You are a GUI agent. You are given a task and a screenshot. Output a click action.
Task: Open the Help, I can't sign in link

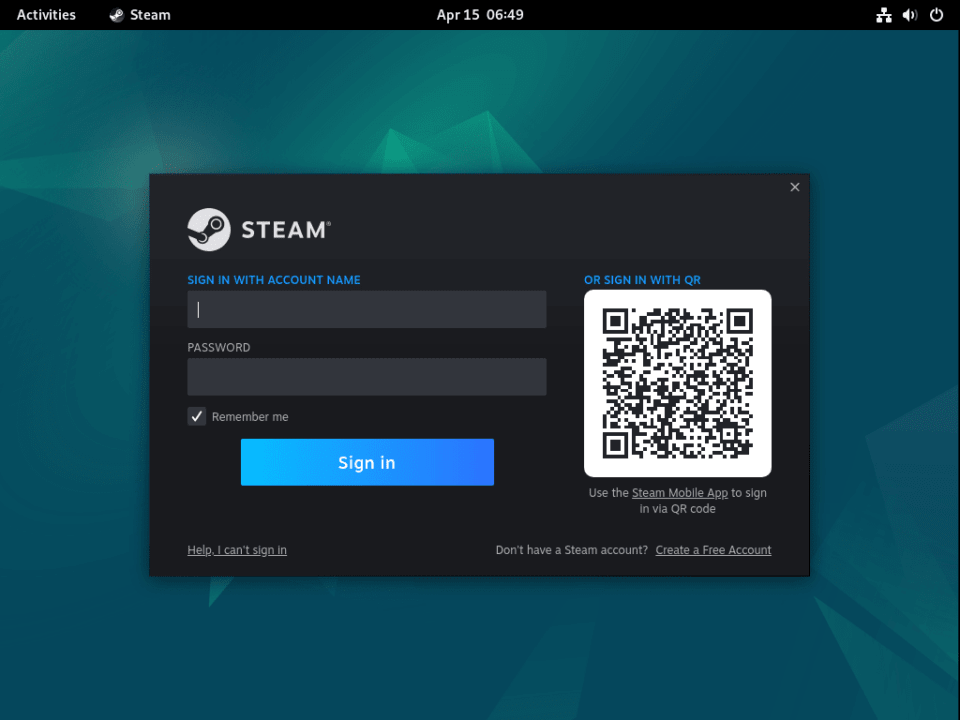[236, 549]
